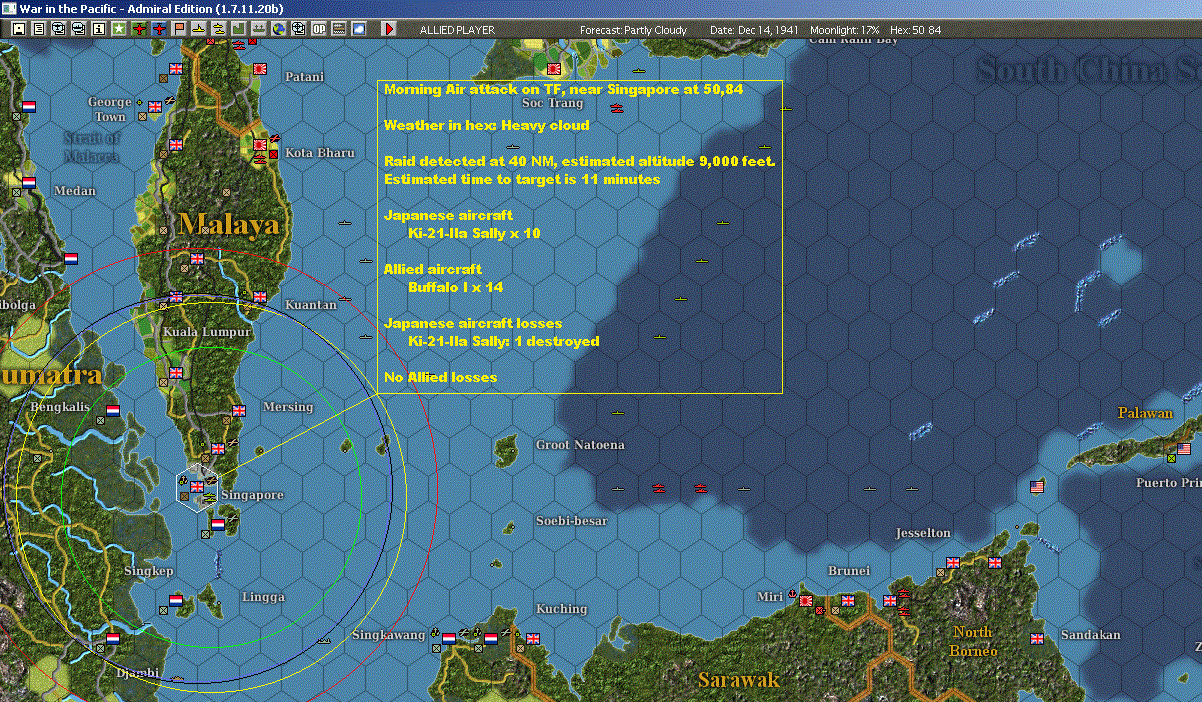
Task: Click the single yellow ship toolbar icon
Action: click(199, 30)
